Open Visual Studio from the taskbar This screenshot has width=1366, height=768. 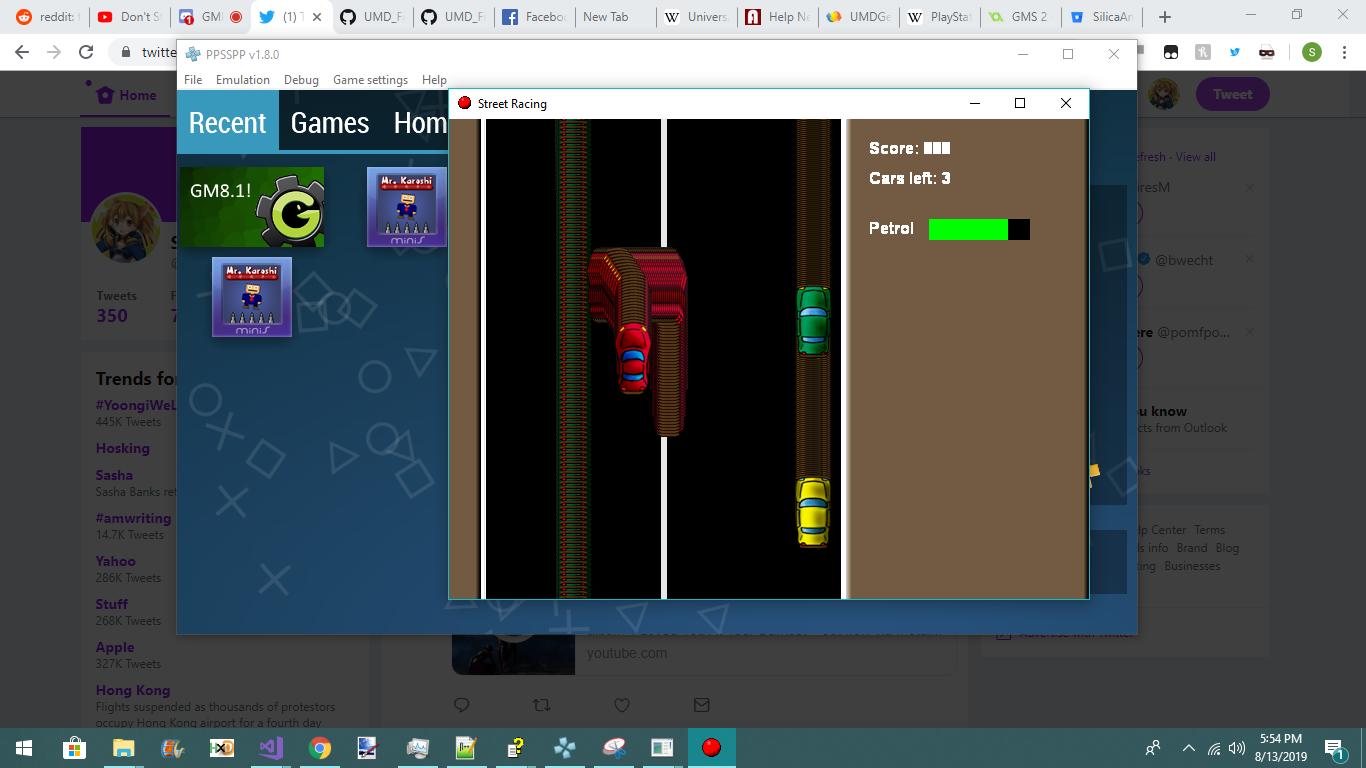point(270,748)
